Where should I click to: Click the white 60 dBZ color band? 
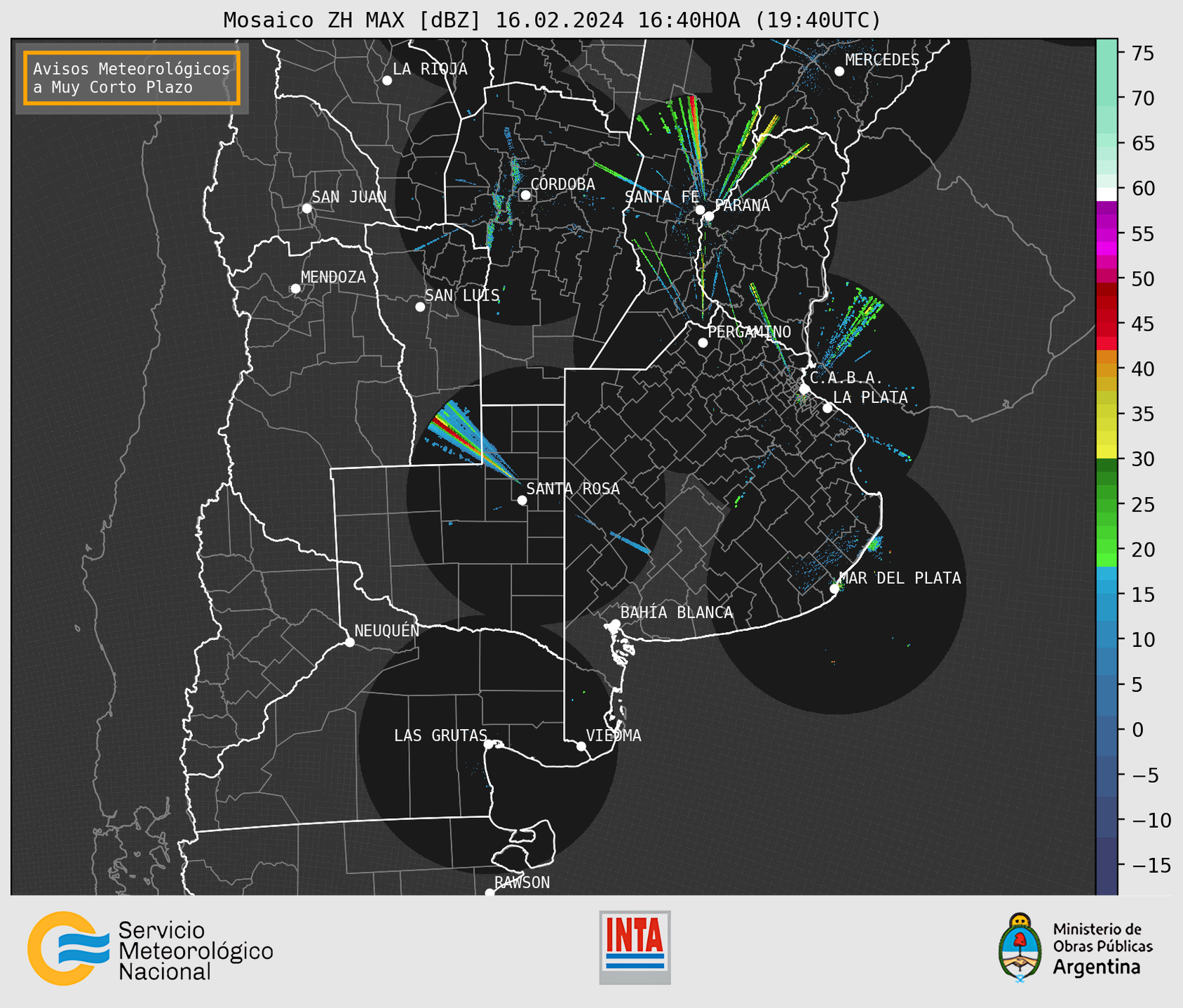tap(1107, 194)
